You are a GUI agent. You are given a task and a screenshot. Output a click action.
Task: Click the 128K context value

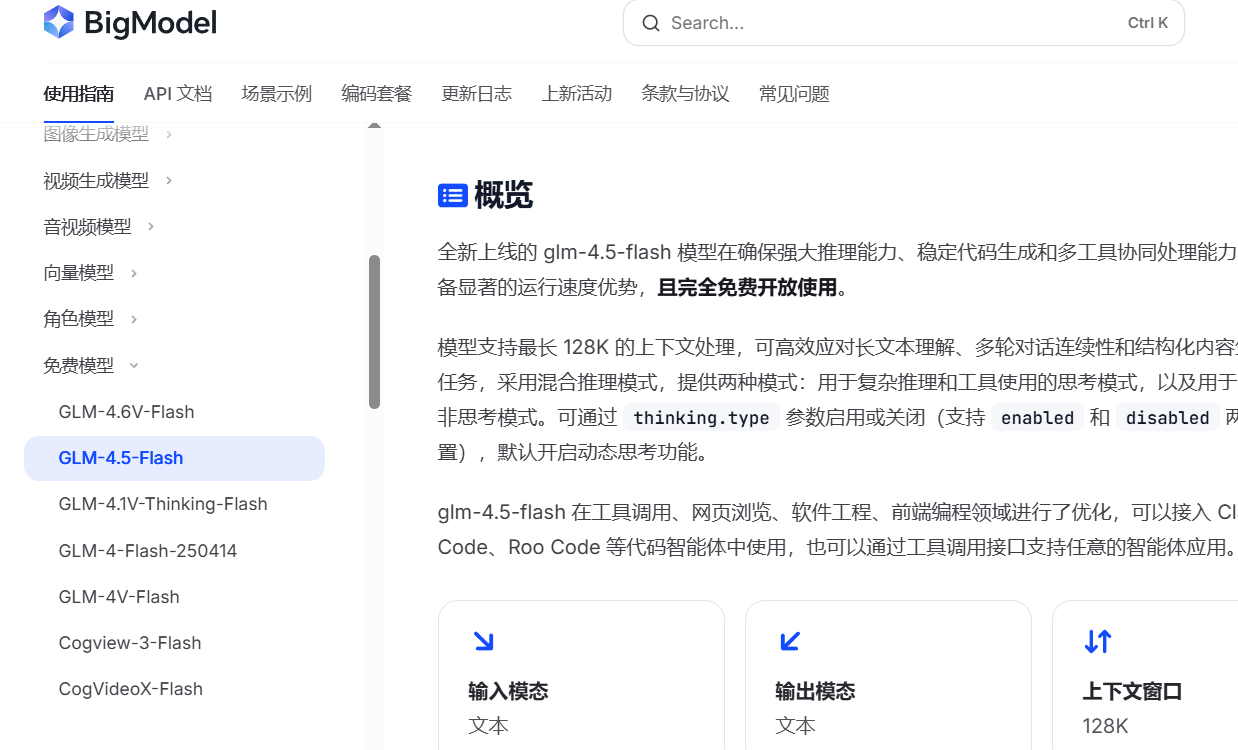[x=1105, y=726]
